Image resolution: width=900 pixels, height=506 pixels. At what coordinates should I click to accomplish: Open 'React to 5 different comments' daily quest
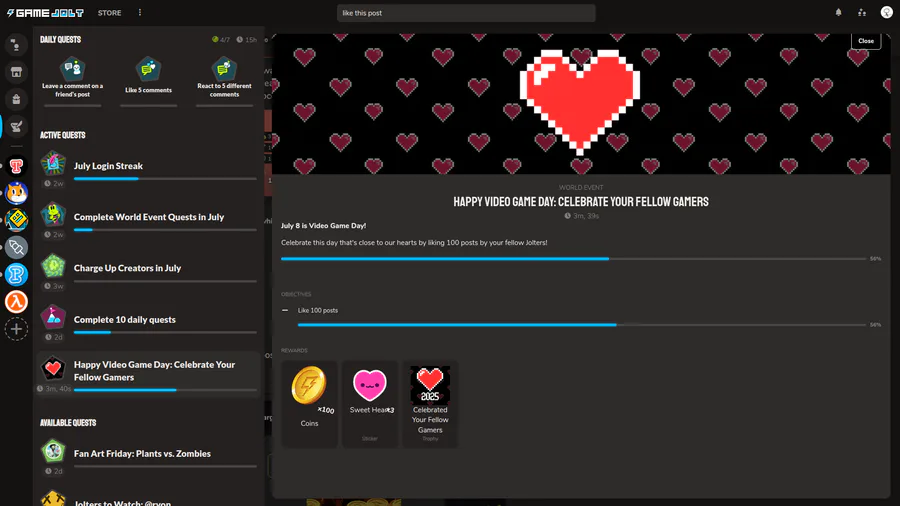tap(224, 81)
